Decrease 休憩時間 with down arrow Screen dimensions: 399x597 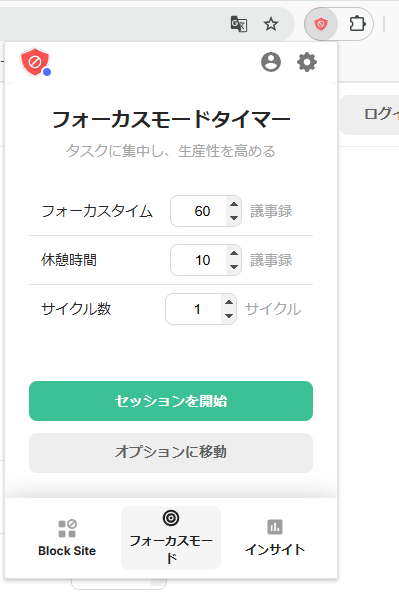tap(234, 267)
